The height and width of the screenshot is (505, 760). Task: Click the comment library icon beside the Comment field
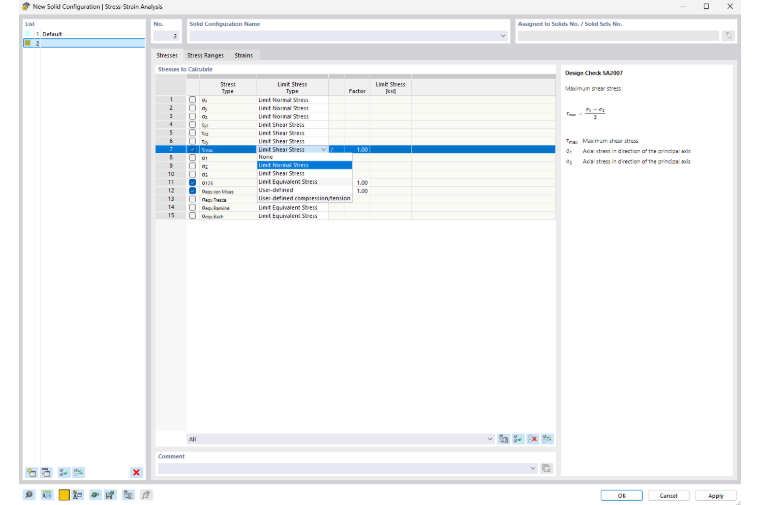pos(546,468)
